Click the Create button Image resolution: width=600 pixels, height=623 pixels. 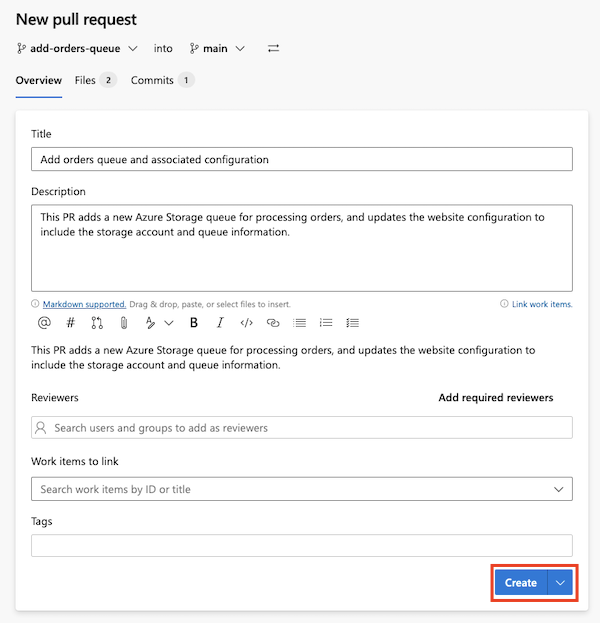tap(521, 583)
